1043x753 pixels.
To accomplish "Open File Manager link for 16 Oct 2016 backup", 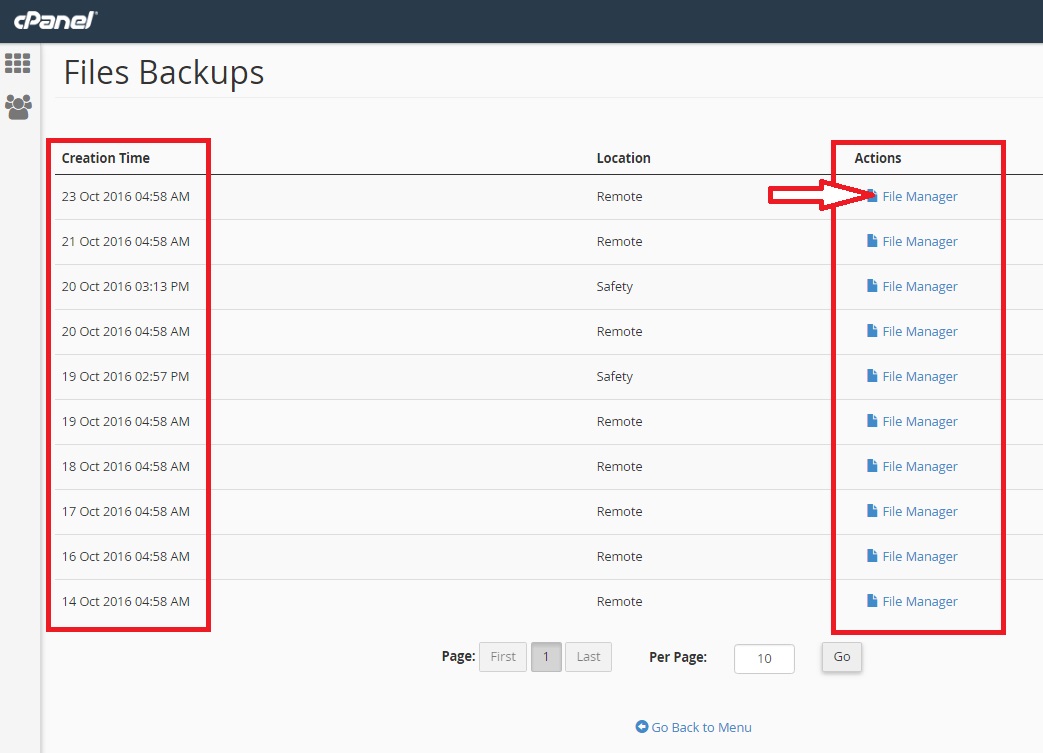I will tap(920, 557).
